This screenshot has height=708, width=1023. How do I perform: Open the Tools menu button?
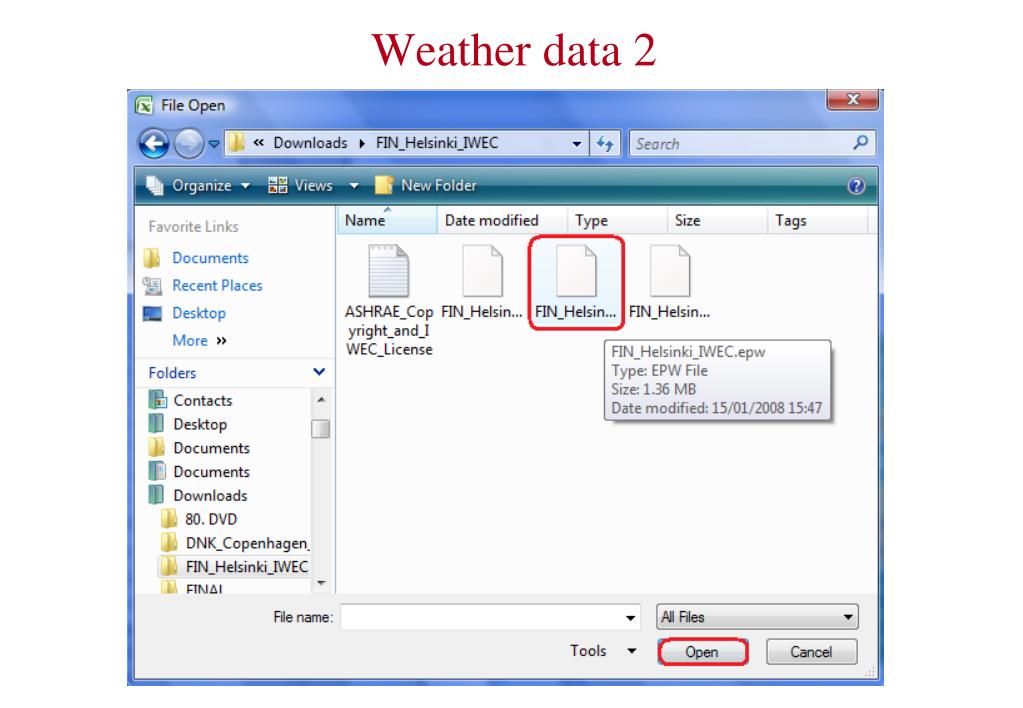pos(602,651)
